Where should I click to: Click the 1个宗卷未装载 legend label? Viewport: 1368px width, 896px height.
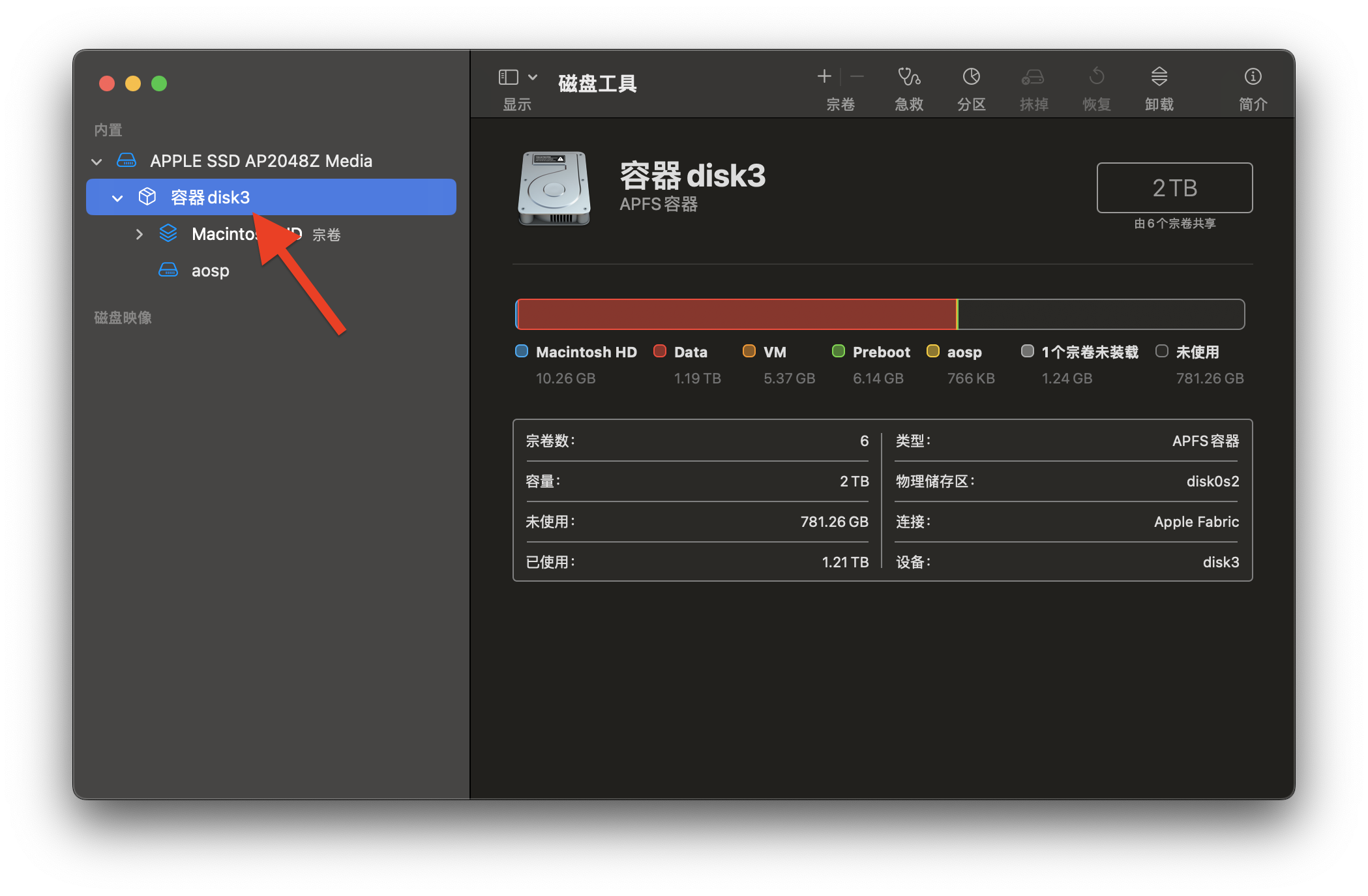(x=1090, y=352)
